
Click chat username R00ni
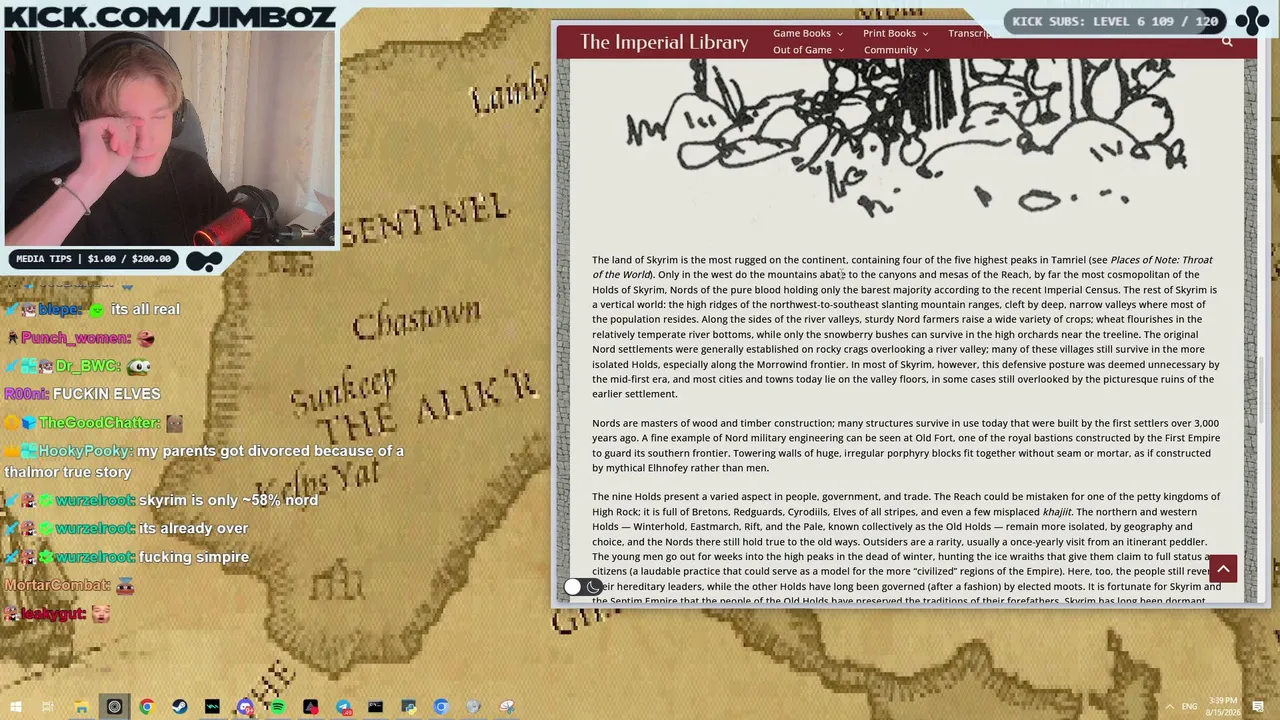pyautogui.click(x=24, y=394)
